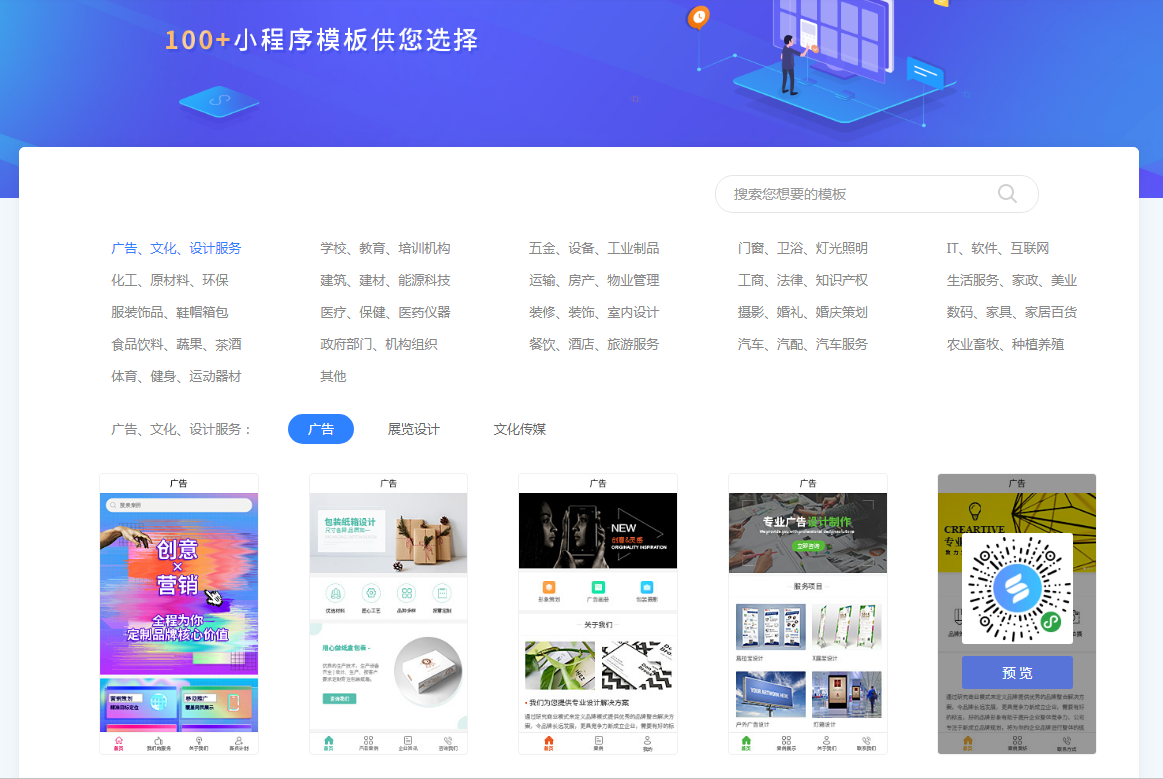The width and height of the screenshot is (1163, 779).
Task: Select the 其他 category link
Action: click(x=333, y=375)
